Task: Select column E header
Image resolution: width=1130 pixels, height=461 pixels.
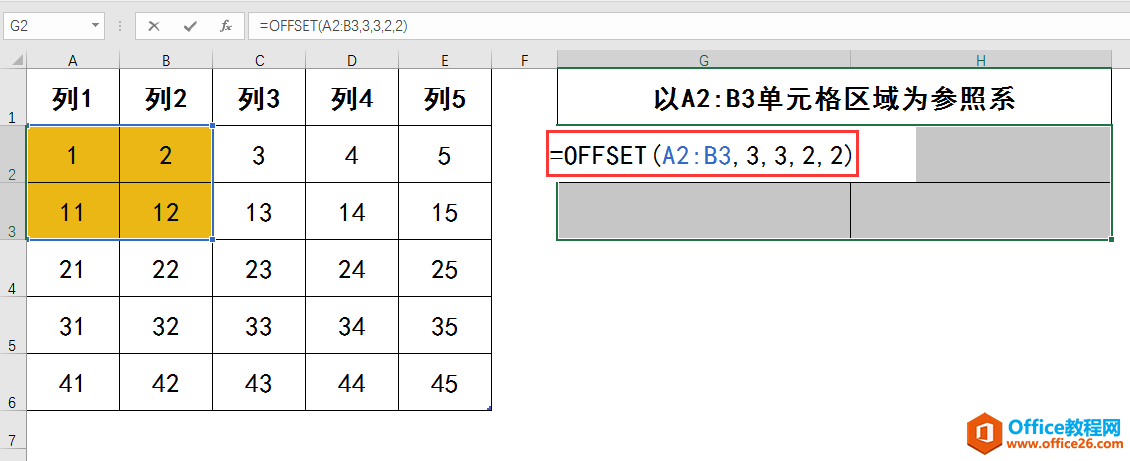Action: [x=445, y=61]
